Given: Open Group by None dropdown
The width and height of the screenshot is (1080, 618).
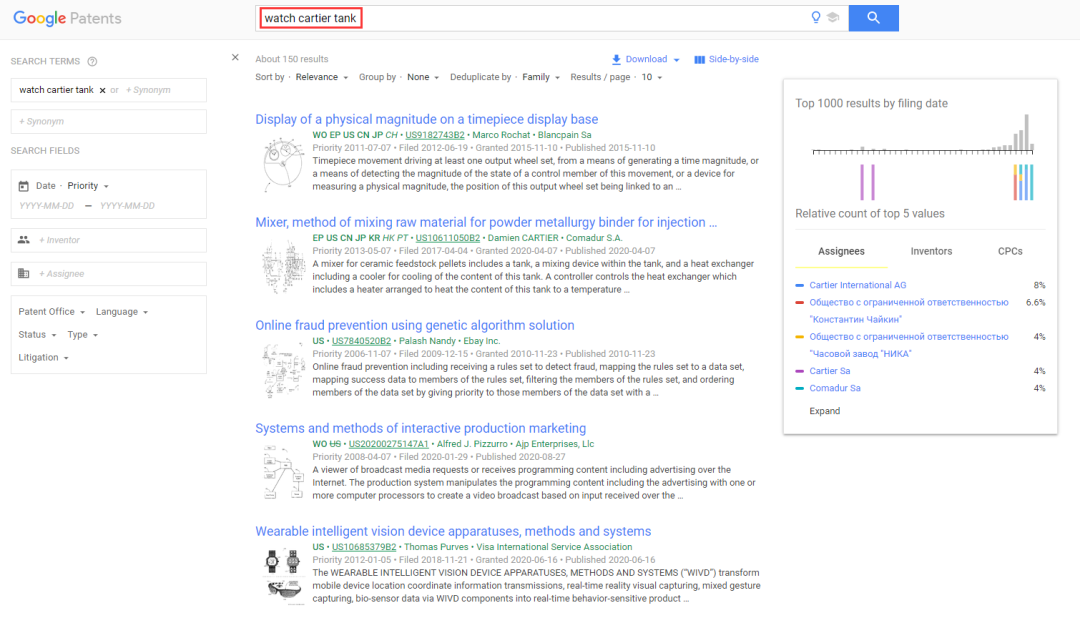Looking at the screenshot, I should (x=423, y=77).
